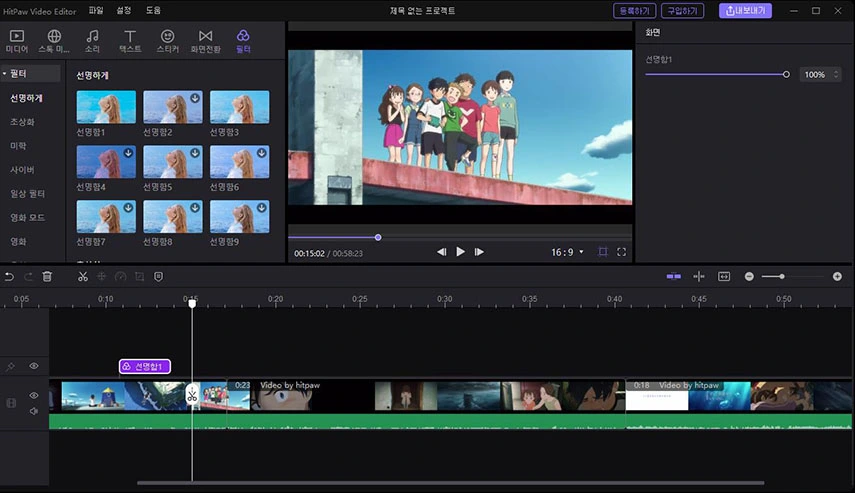Screen dimensions: 855x493
Task: Step to the previous frame
Action: [442, 251]
